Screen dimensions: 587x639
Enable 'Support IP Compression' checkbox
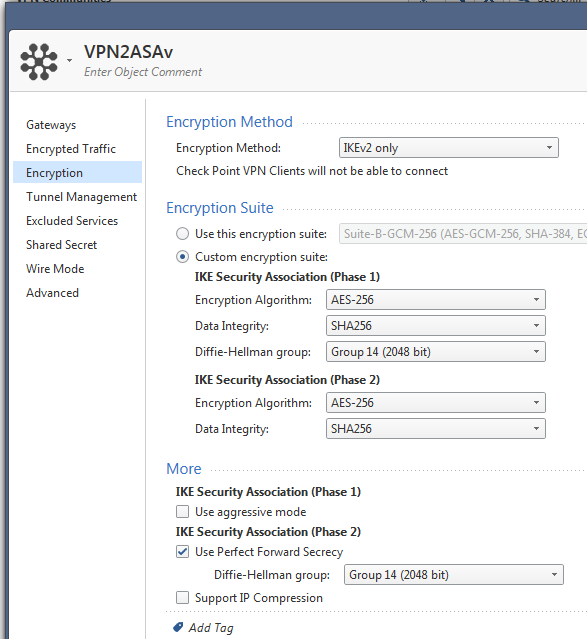[x=182, y=598]
